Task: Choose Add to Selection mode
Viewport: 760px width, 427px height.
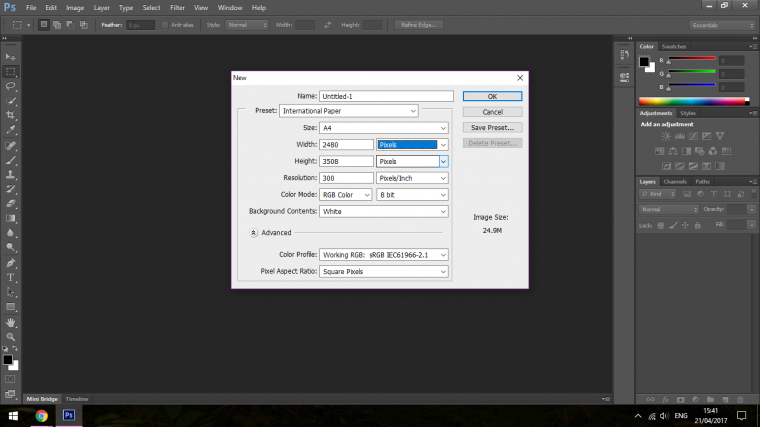Action: tap(57, 25)
